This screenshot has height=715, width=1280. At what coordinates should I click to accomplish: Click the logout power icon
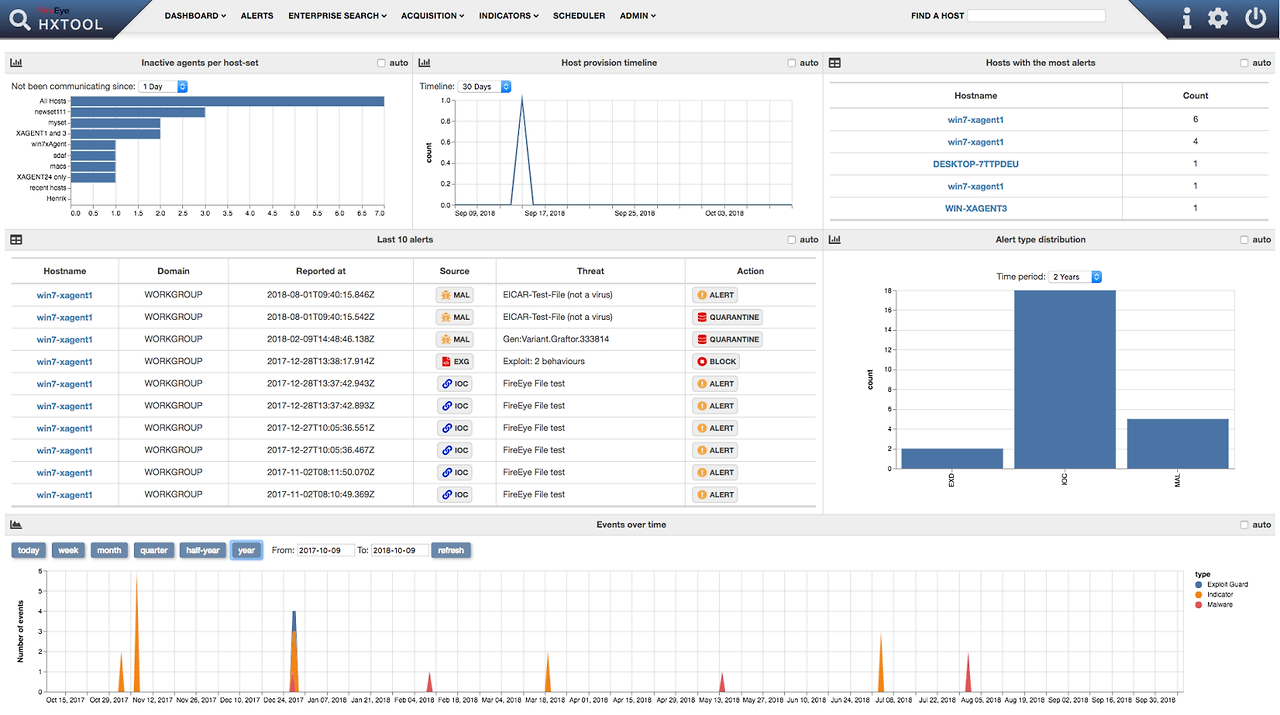coord(1255,17)
